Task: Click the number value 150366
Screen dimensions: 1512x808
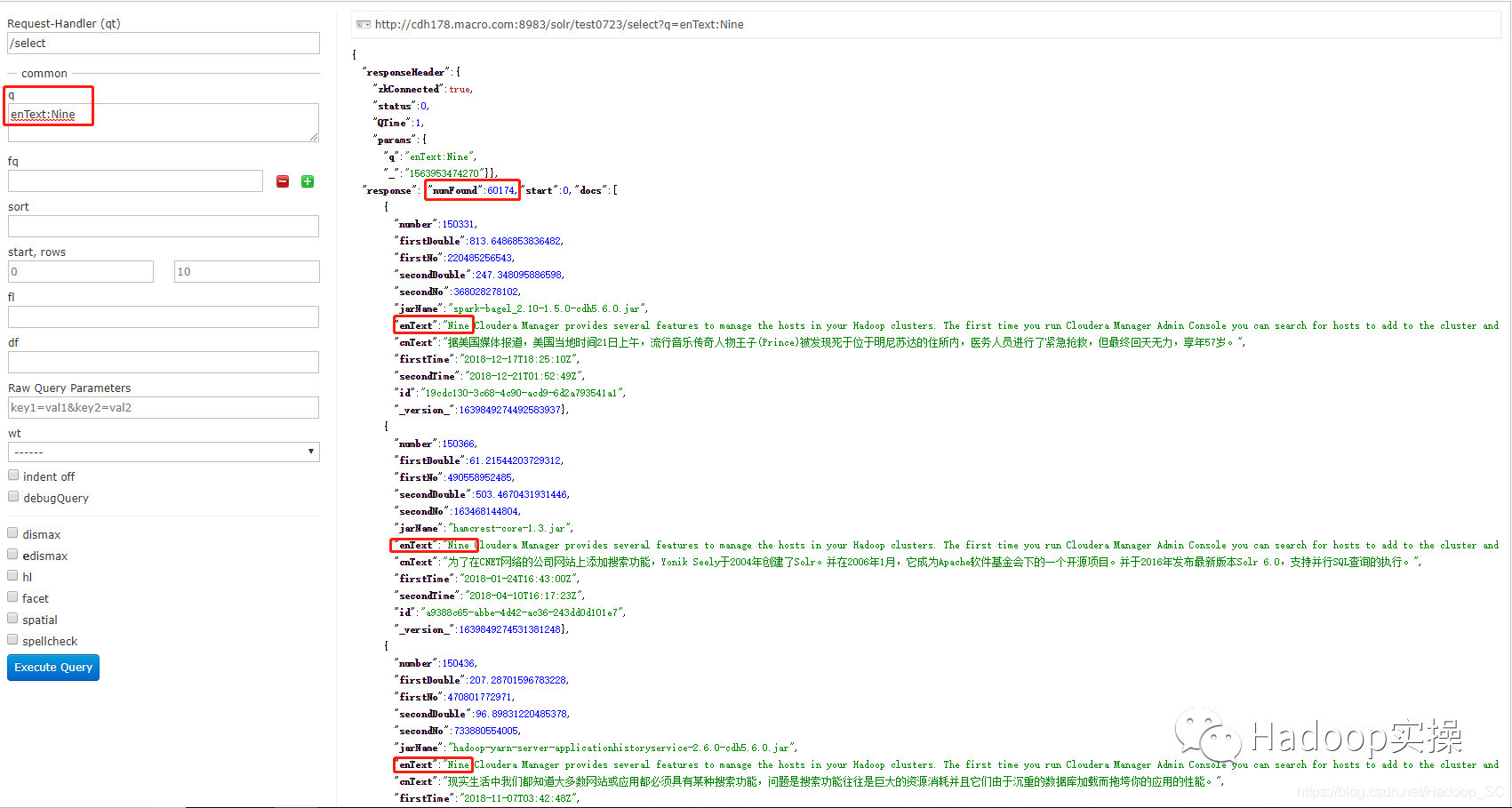Action: (459, 444)
